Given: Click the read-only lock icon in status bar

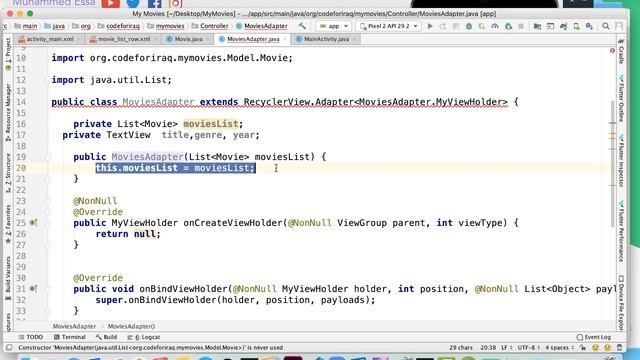Looking at the screenshot, I should (583, 348).
